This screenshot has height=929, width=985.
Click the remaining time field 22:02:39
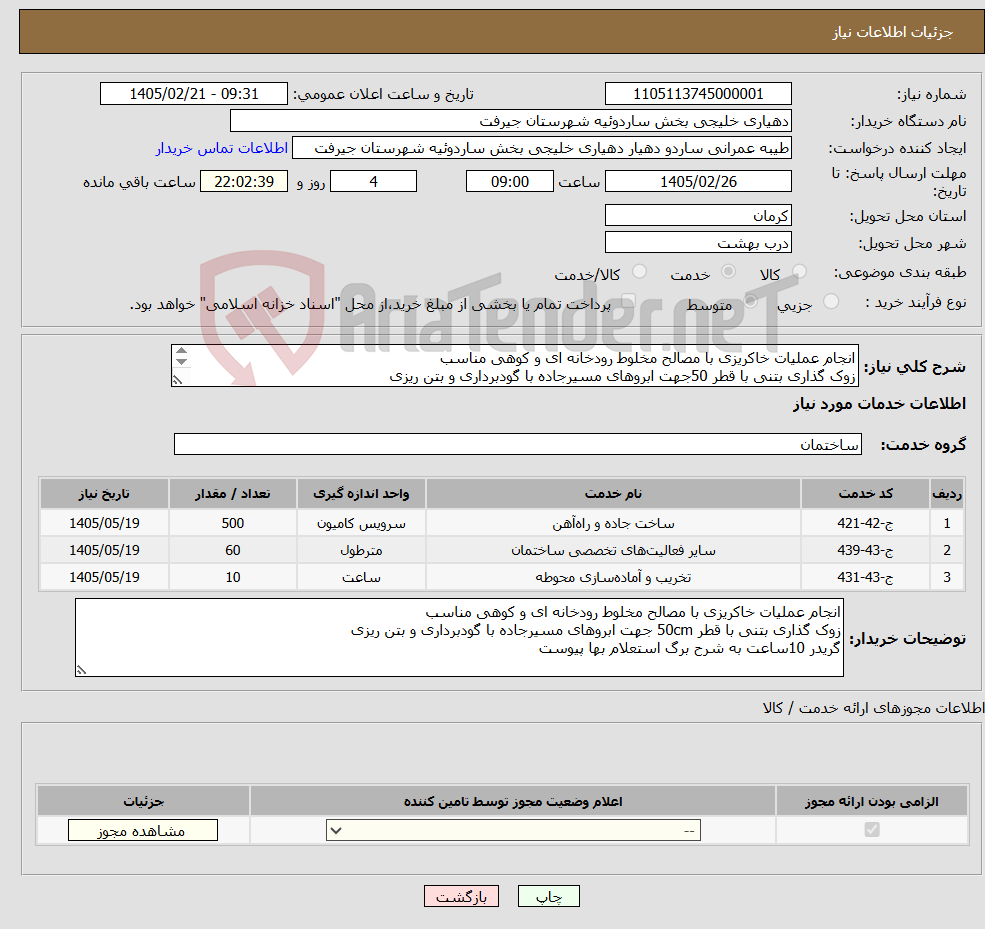[244, 182]
